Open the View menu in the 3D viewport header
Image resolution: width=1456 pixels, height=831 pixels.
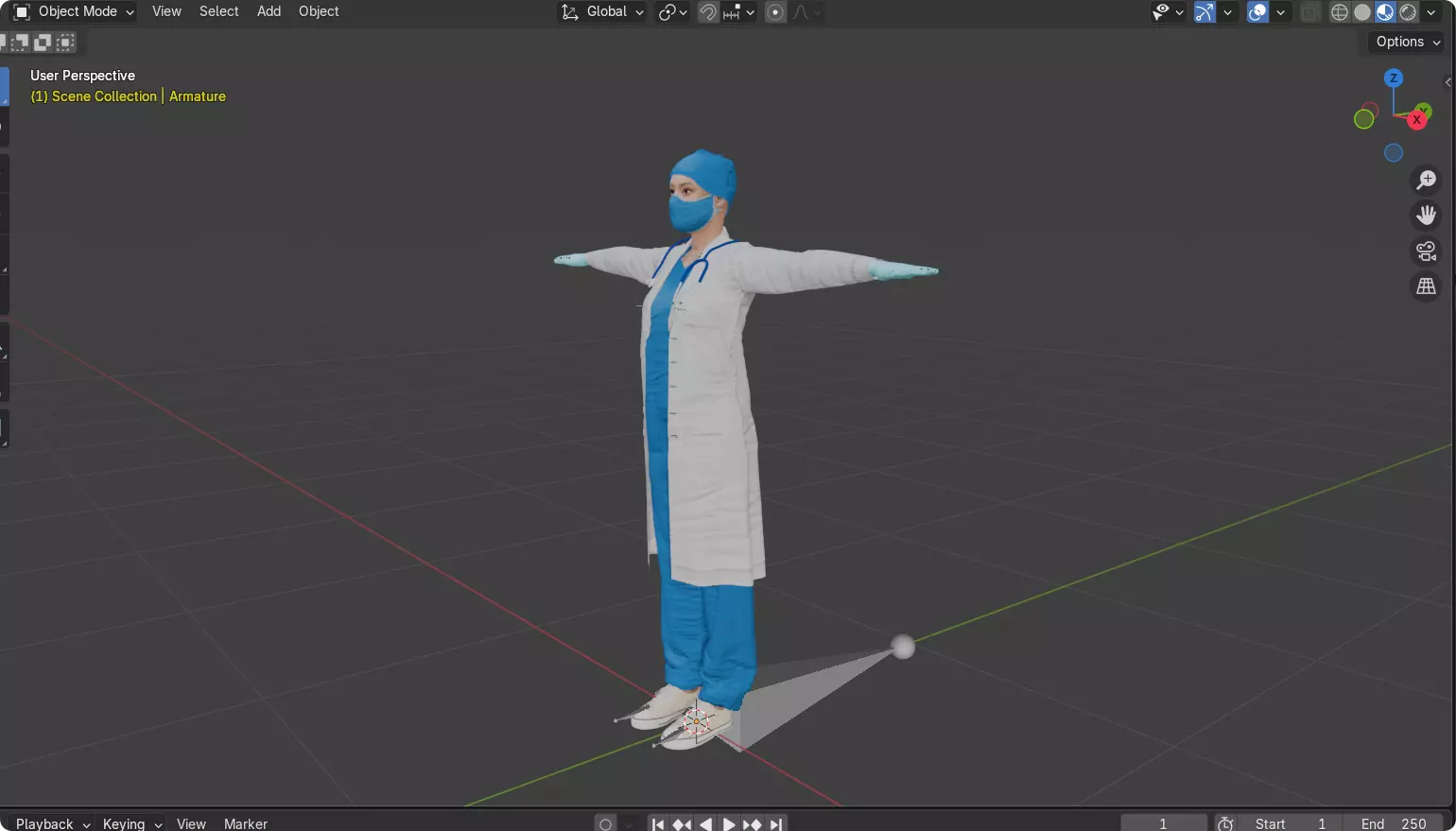[x=166, y=11]
